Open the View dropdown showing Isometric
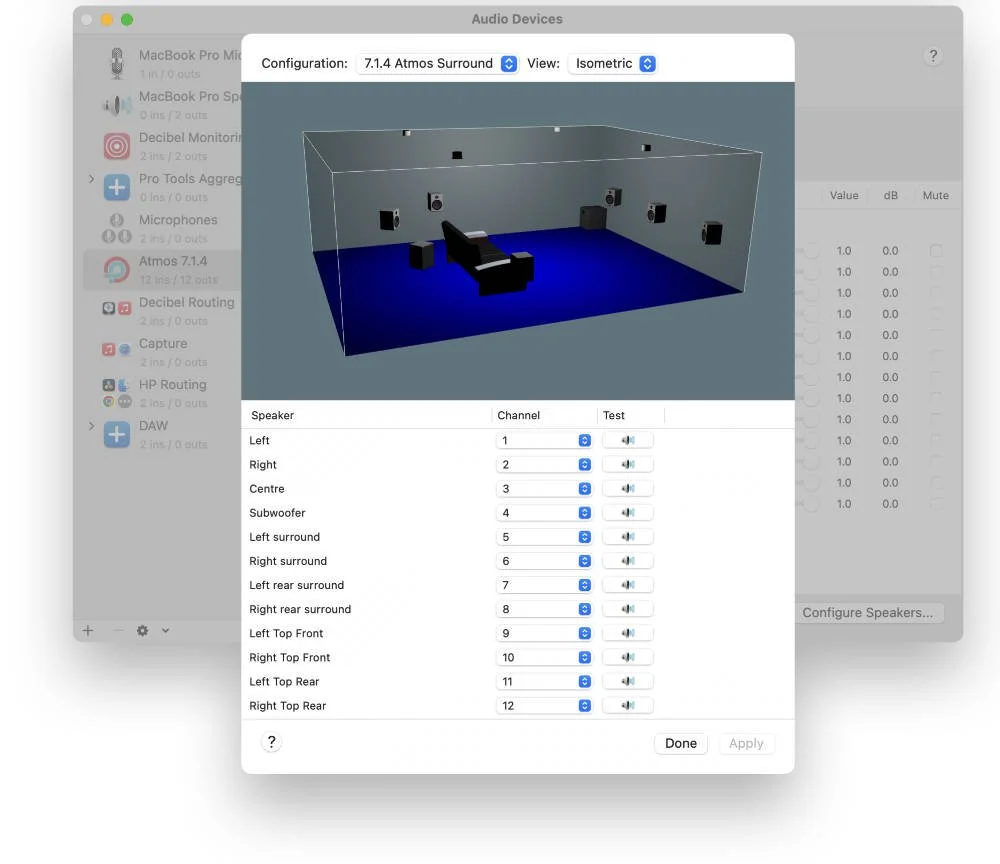1000x864 pixels. pos(613,64)
